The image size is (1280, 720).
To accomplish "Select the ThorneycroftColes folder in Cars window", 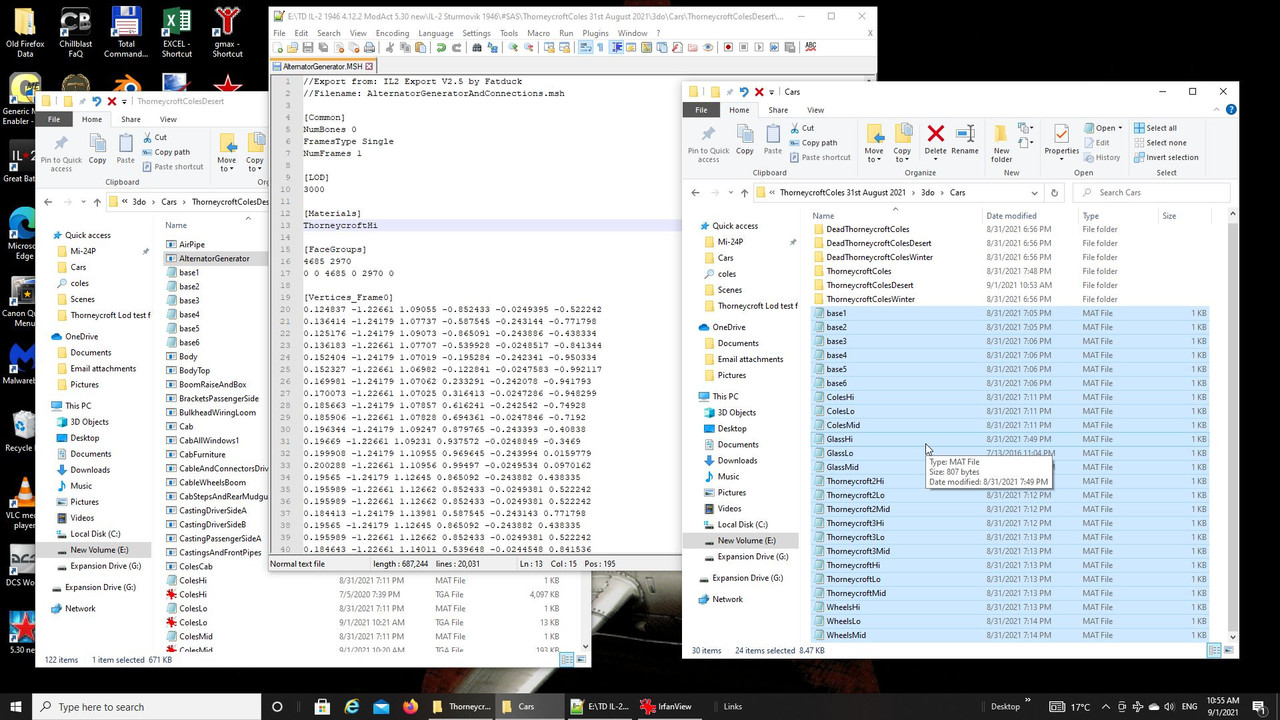I will [858, 271].
